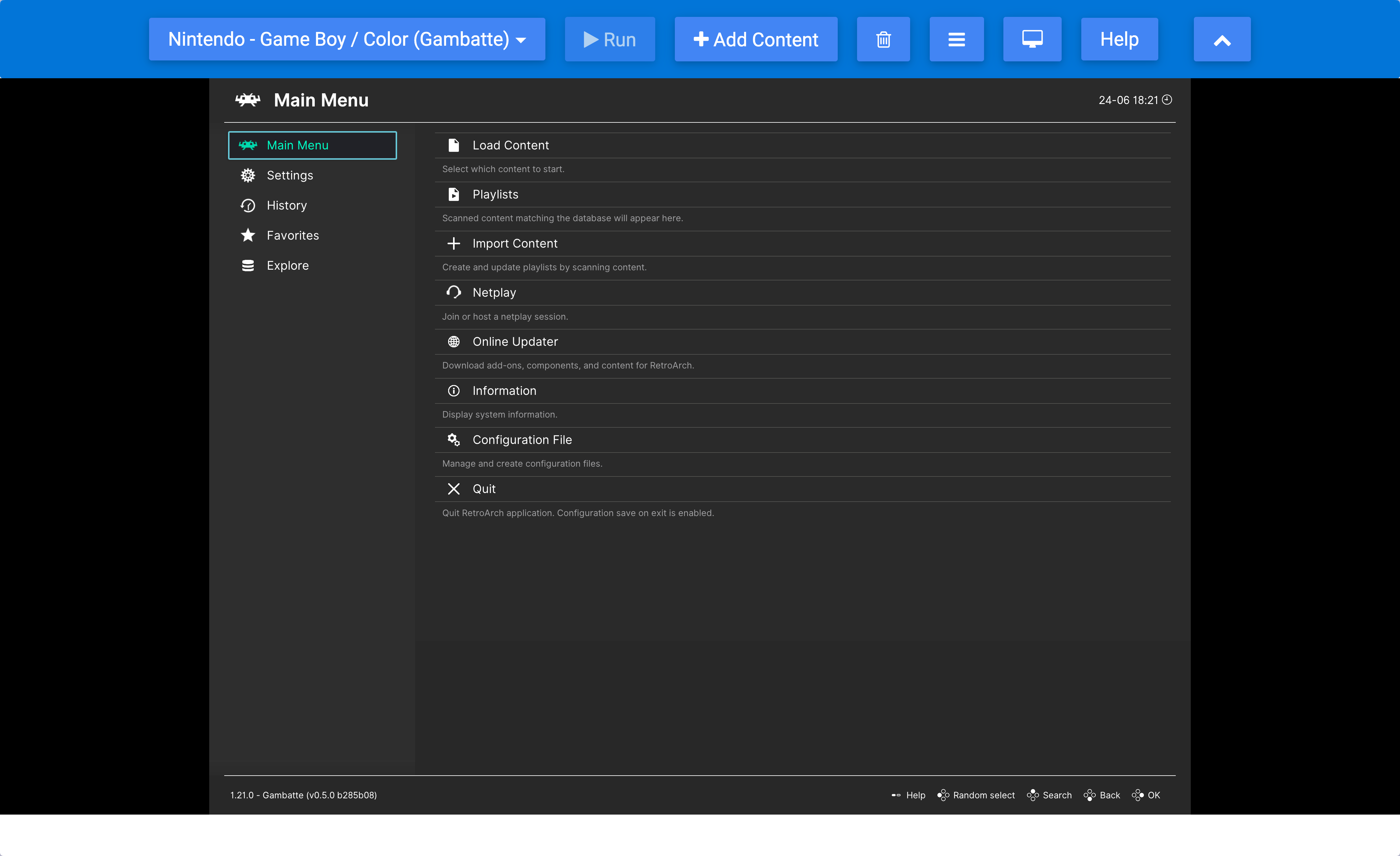The image size is (1400, 856).
Task: Click the Netplay headset icon
Action: [x=453, y=292]
